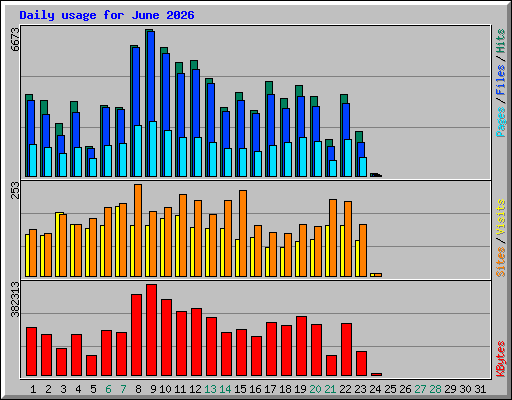512x400 pixels.
Task: Select day label 26 on the x-axis
Action: [x=405, y=389]
